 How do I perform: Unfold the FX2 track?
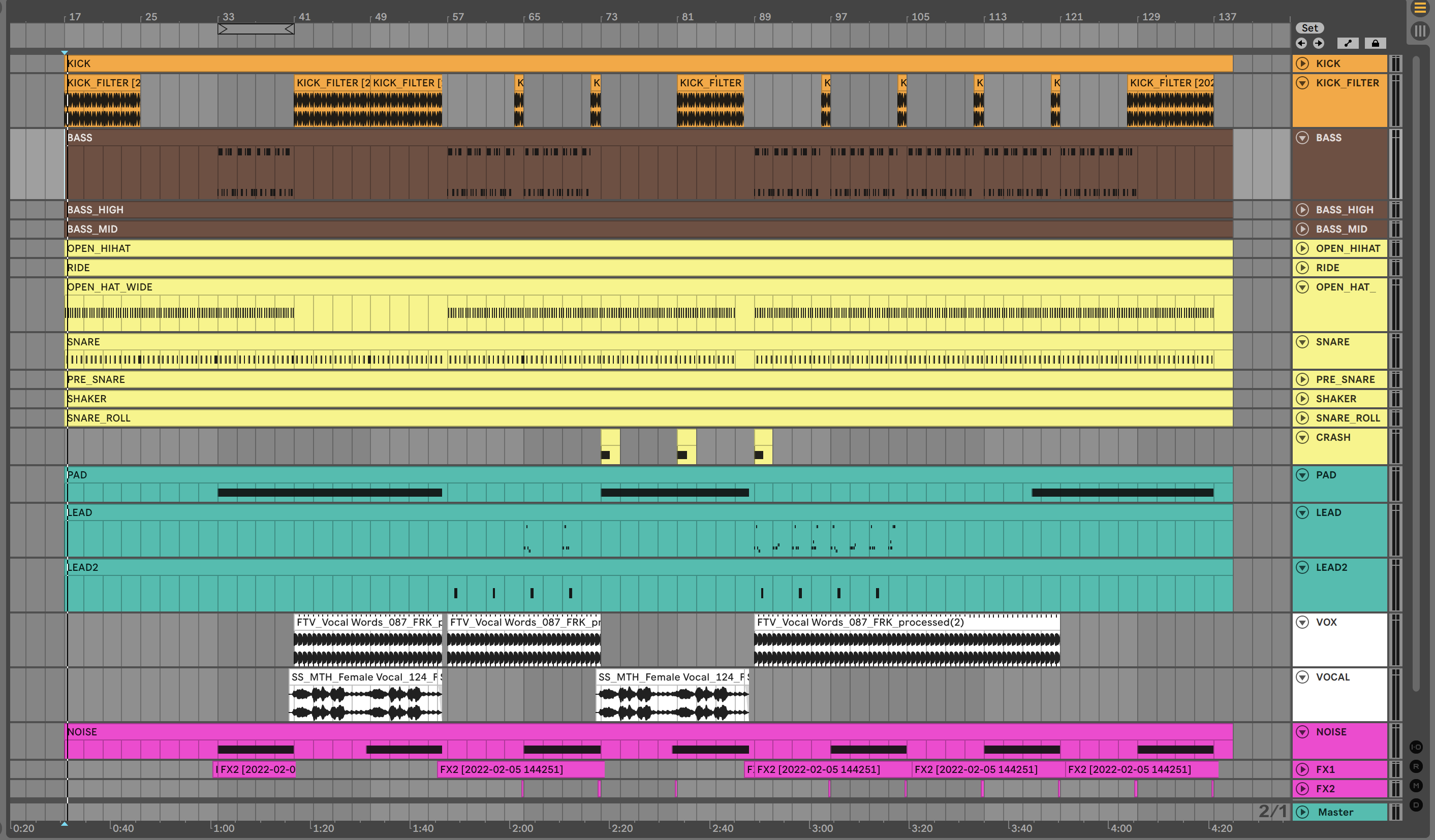(1302, 789)
